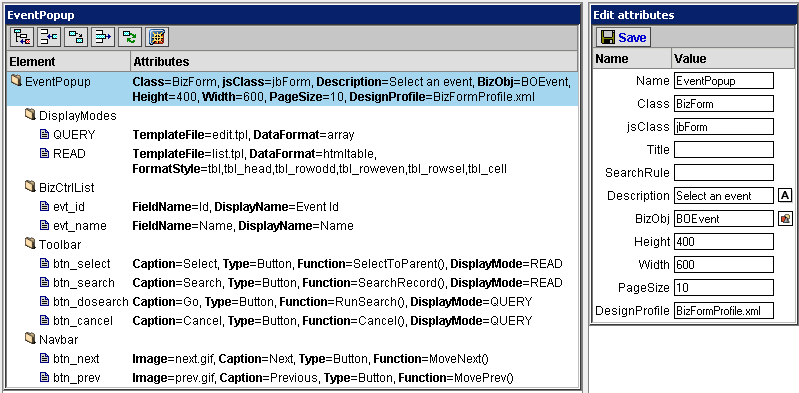The width and height of the screenshot is (799, 393).
Task: Focus the Class input field
Action: (x=724, y=103)
